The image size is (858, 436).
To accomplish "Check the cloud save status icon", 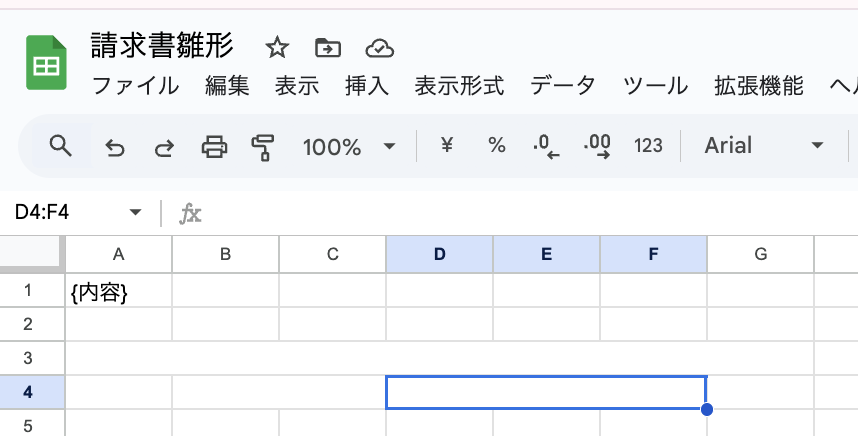I will [x=379, y=47].
